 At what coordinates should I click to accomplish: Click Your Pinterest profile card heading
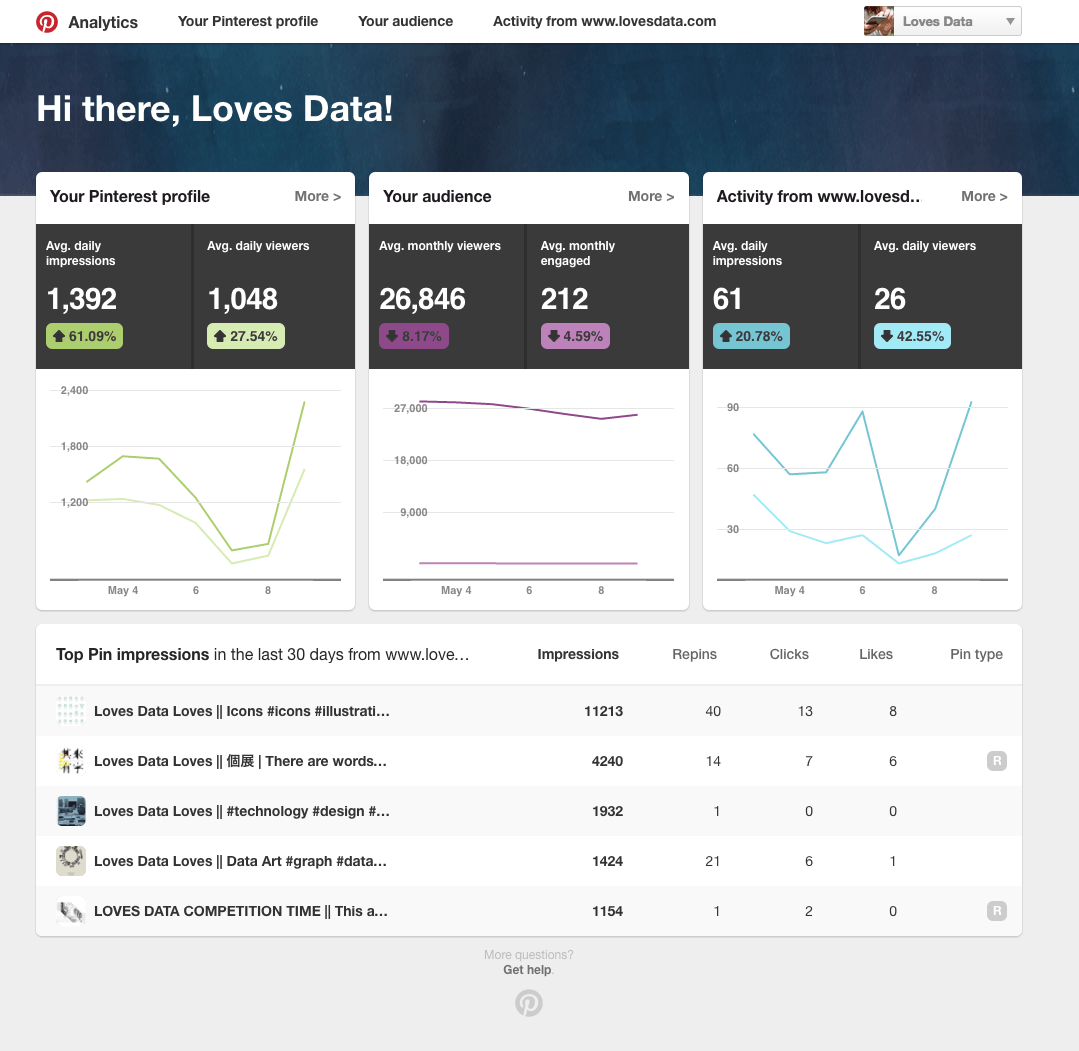pos(130,196)
